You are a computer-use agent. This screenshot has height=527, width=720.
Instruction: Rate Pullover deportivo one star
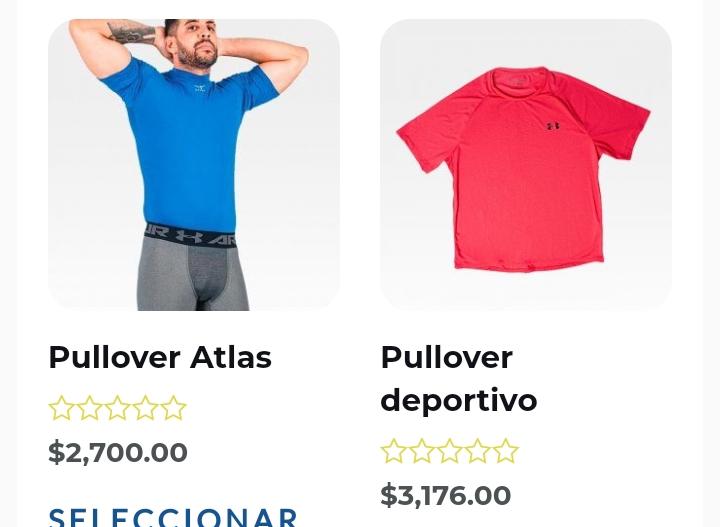394,451
